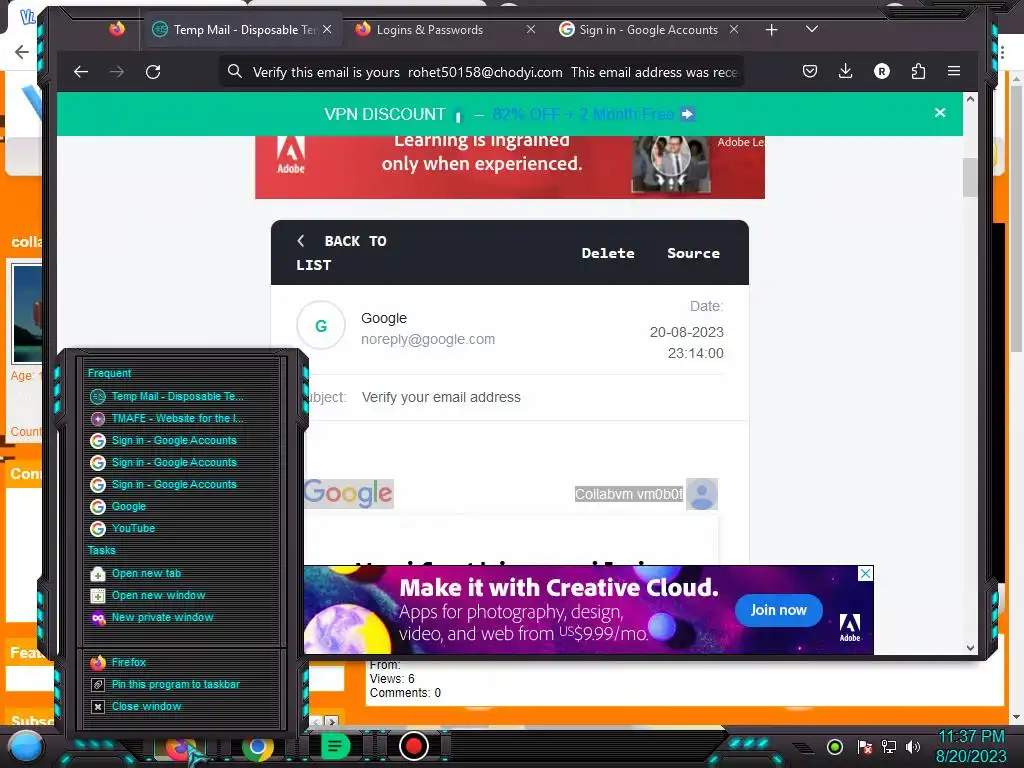Click the Google sender avatar circle
The height and width of the screenshot is (768, 1024).
[x=321, y=325]
